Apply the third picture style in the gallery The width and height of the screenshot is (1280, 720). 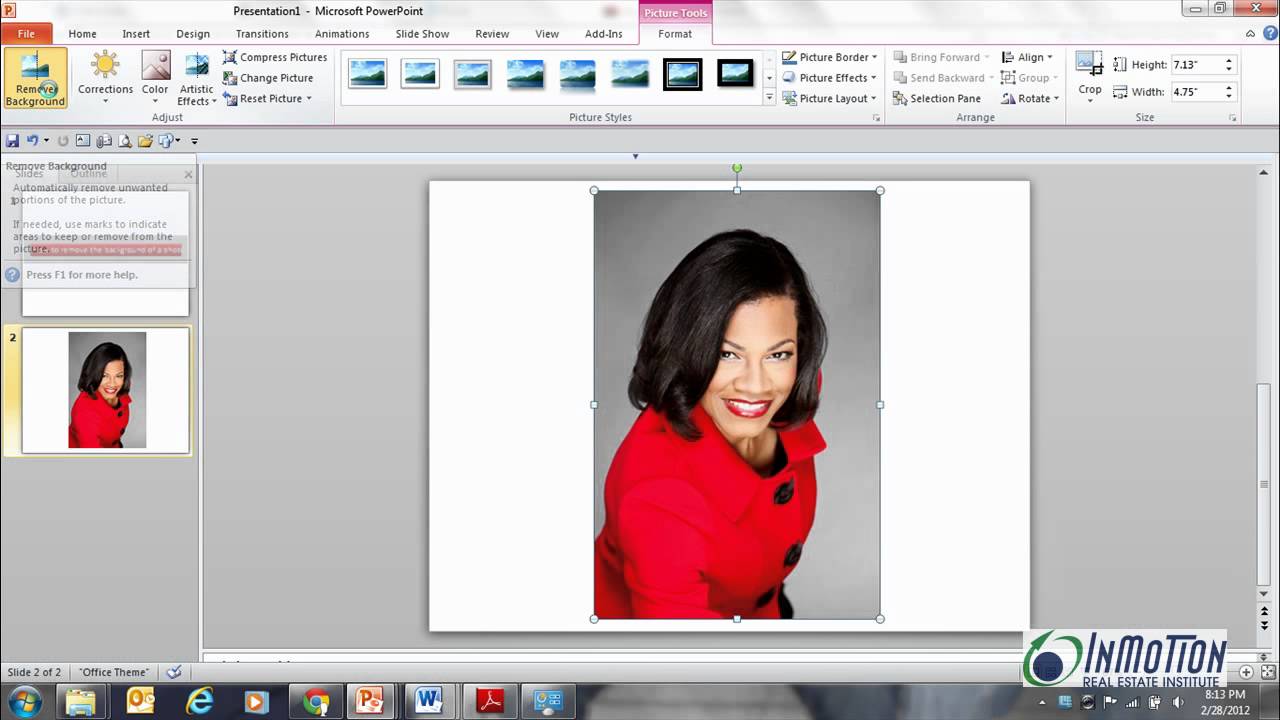coord(473,74)
